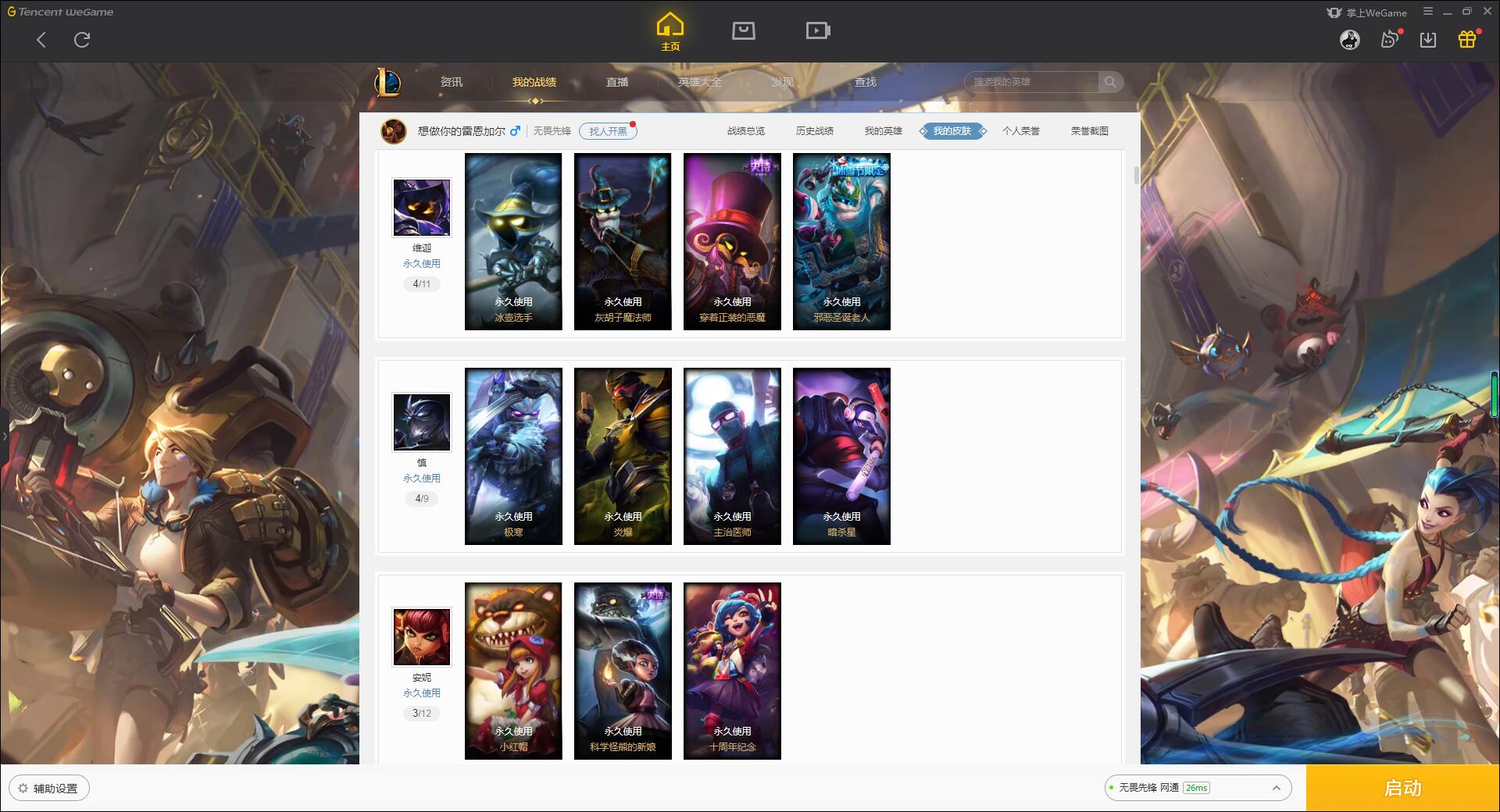Open the 炎爆 skin card
The height and width of the screenshot is (812, 1500).
[x=623, y=456]
